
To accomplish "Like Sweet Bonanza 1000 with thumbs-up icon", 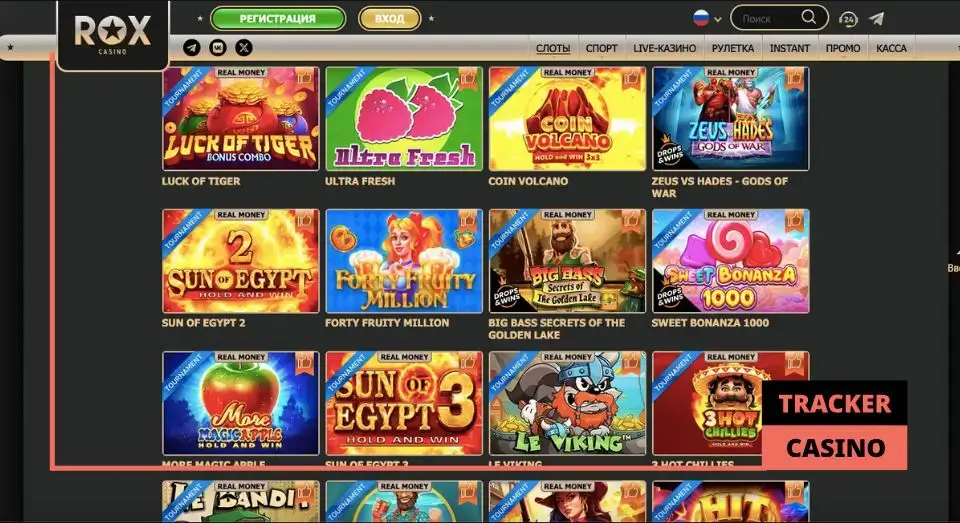I will (x=794, y=220).
